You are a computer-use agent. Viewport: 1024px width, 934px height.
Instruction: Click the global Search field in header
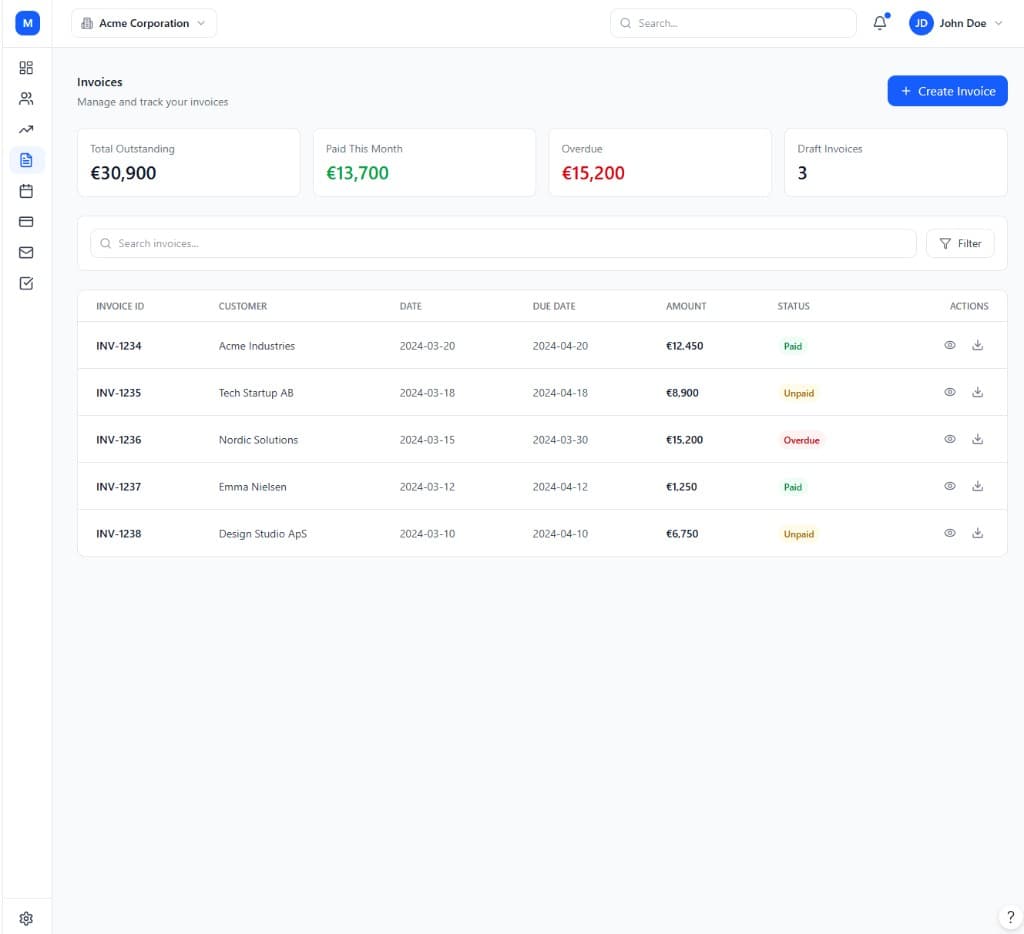[733, 24]
